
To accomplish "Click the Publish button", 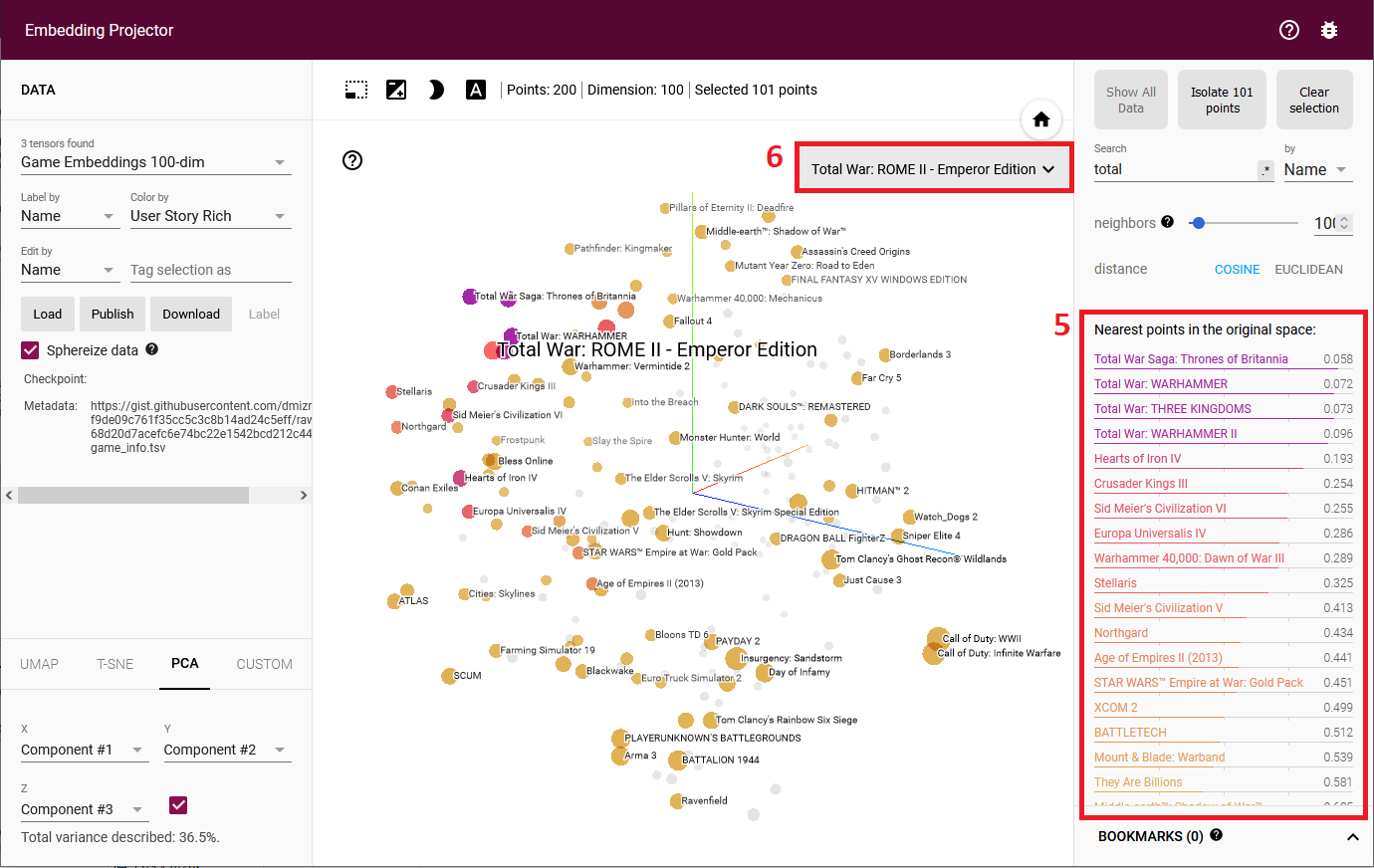I will 113,314.
